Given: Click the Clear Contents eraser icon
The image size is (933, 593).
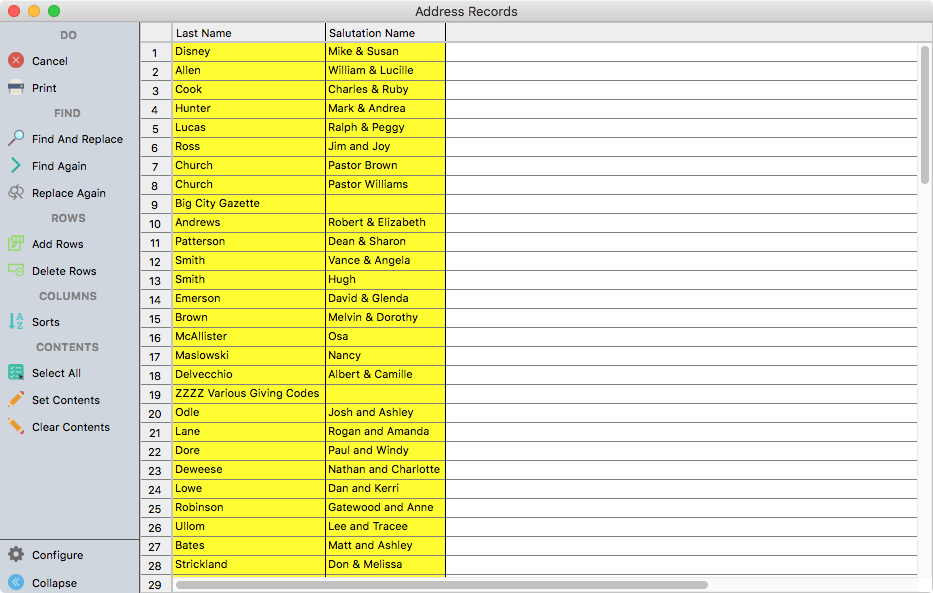Looking at the screenshot, I should tap(16, 427).
